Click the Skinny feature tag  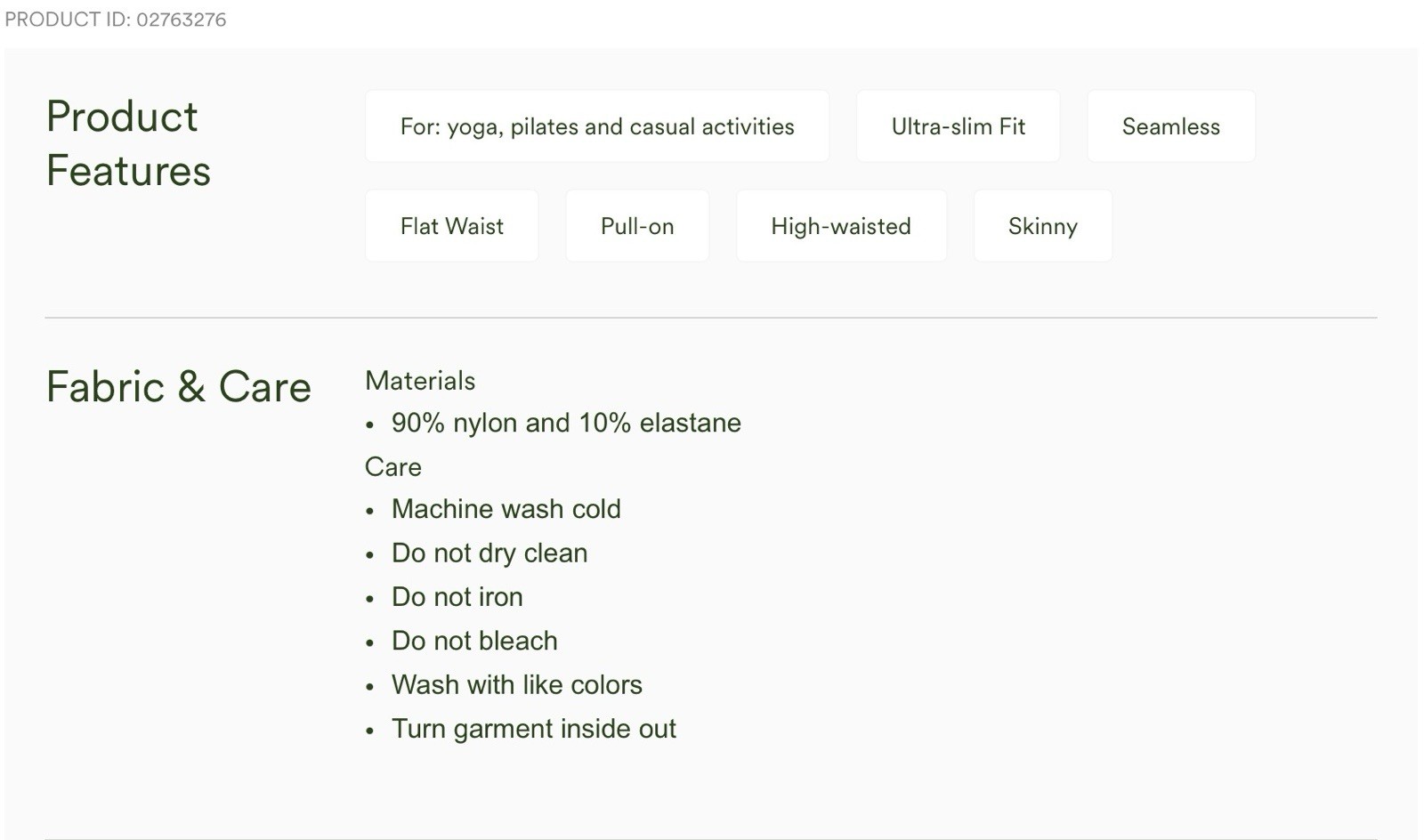click(x=1042, y=226)
